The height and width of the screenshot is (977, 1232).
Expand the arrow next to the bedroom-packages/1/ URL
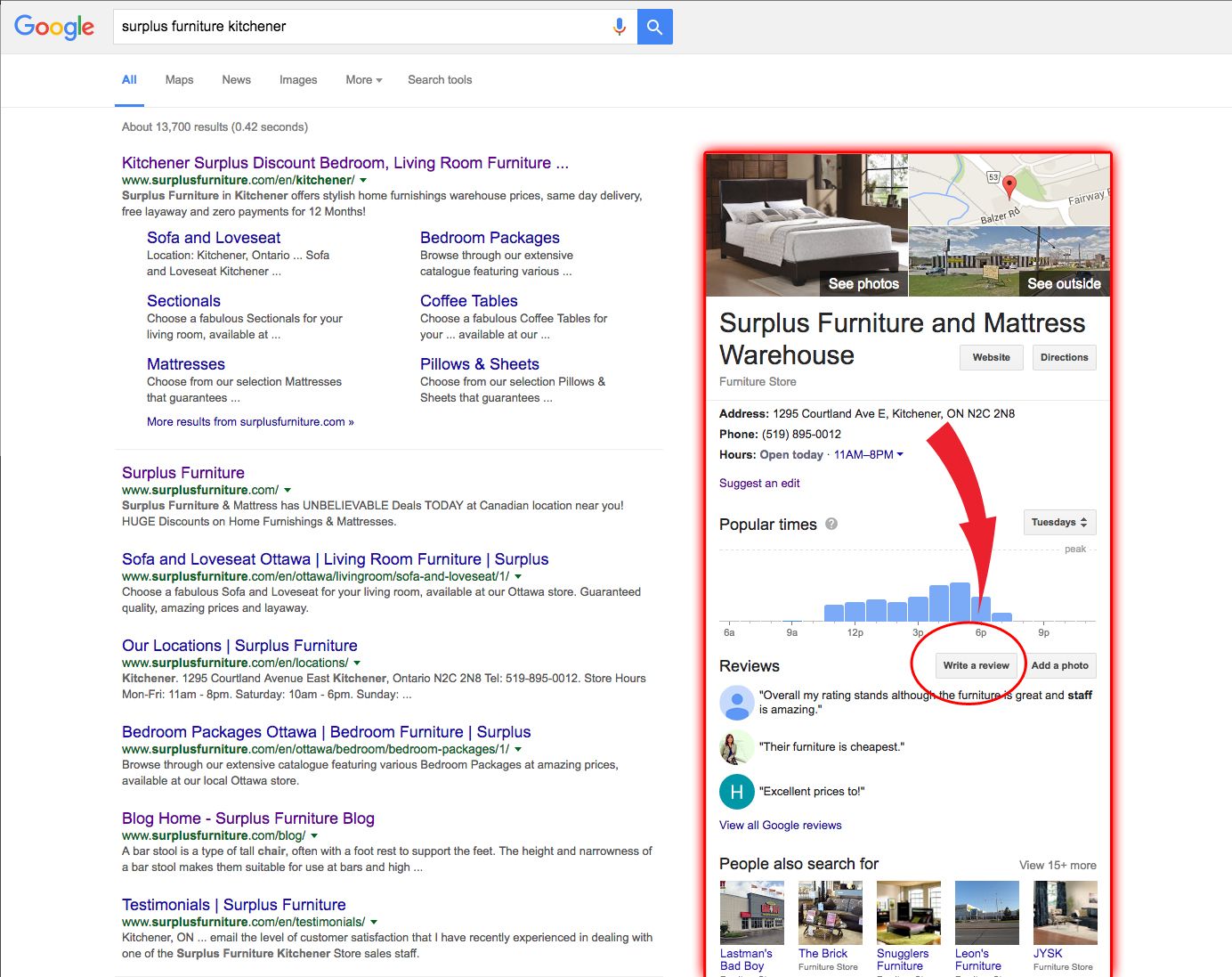[518, 749]
